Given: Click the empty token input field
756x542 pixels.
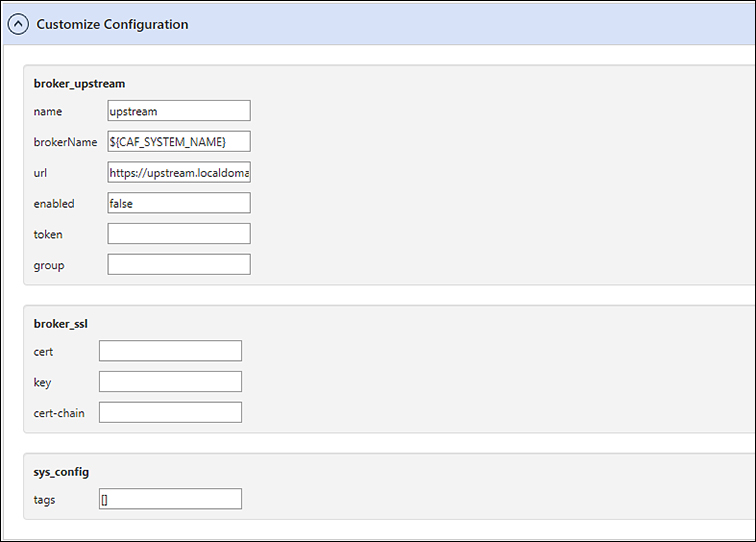Looking at the screenshot, I should pos(179,234).
